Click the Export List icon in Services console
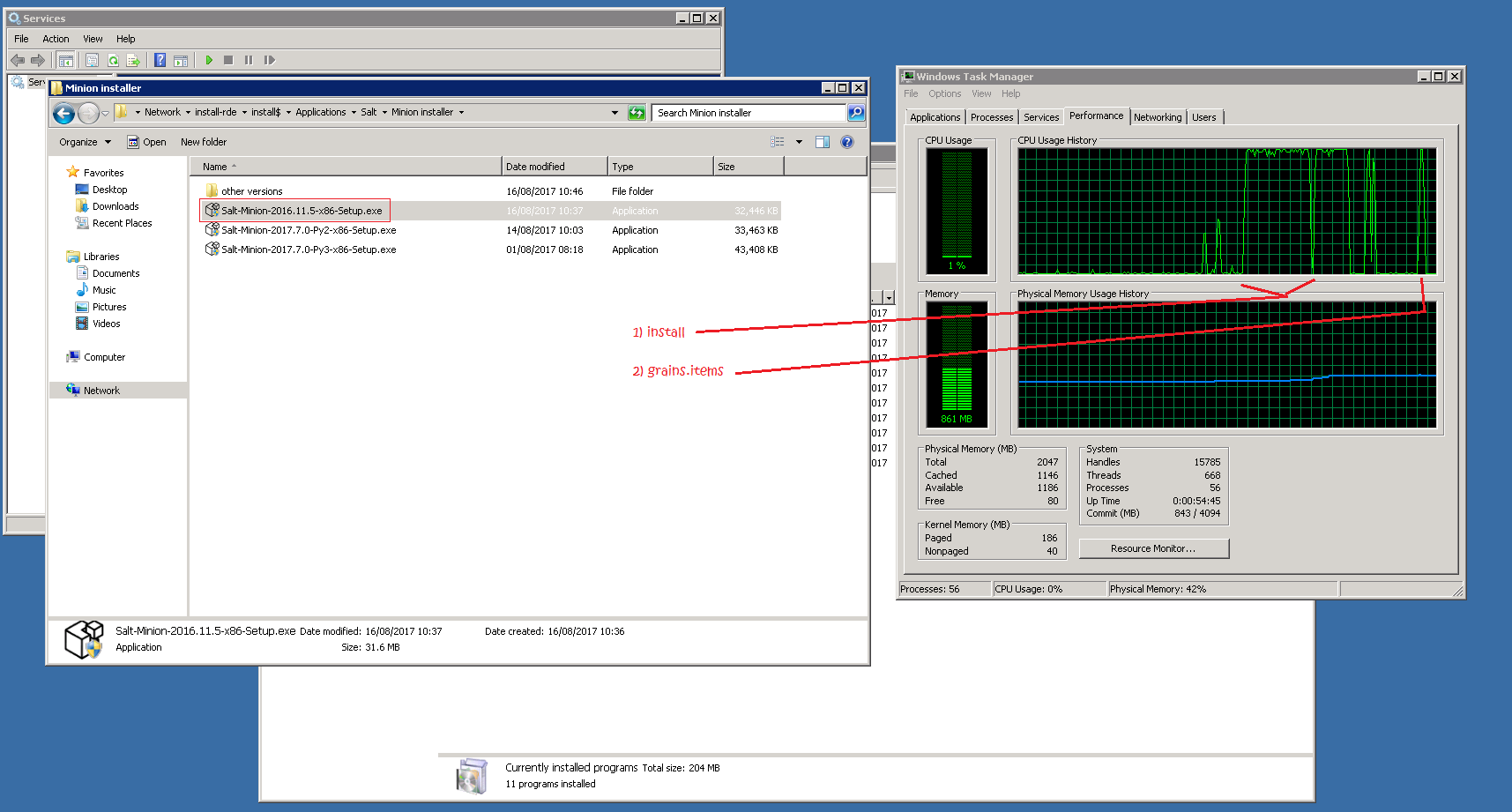Viewport: 1512px width, 812px height. pyautogui.click(x=134, y=59)
